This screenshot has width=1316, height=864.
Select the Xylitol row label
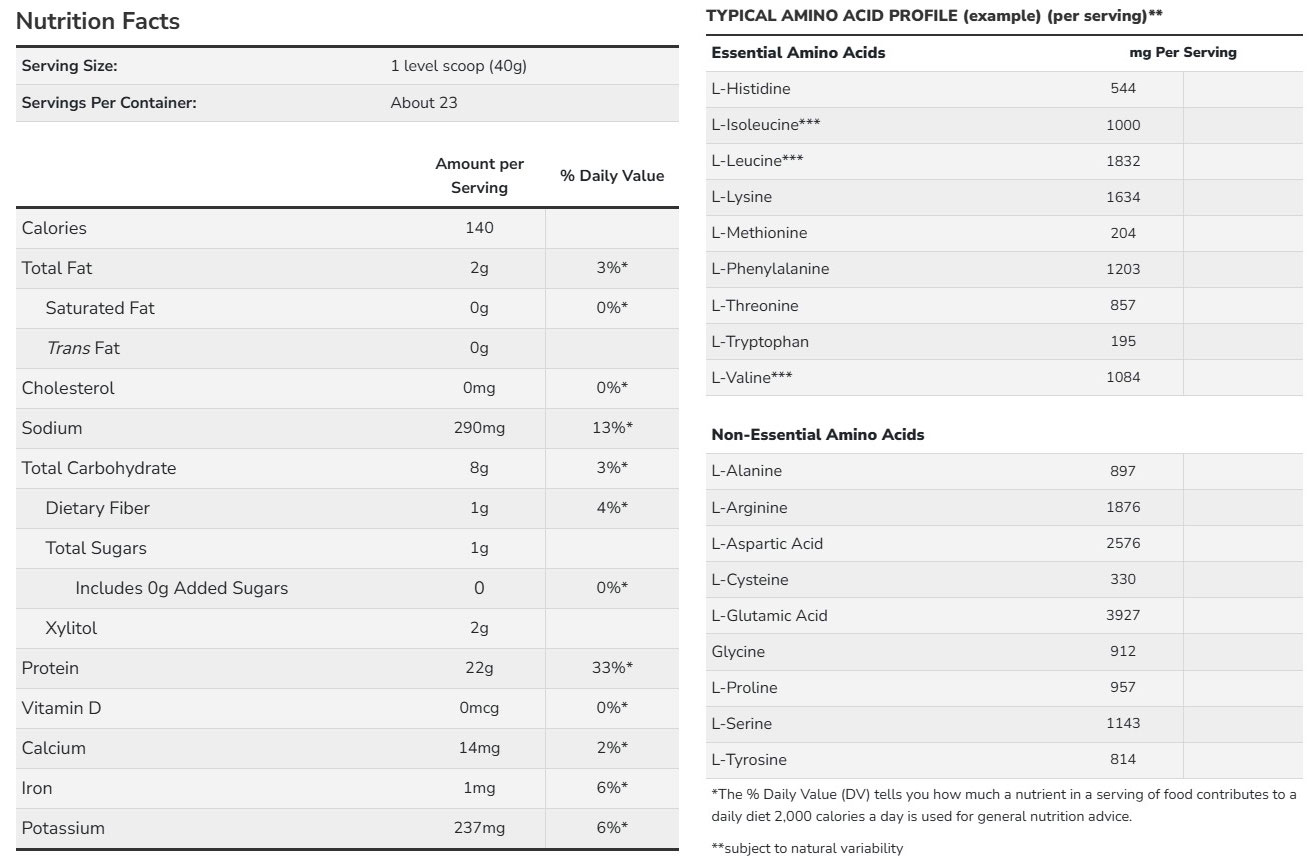71,628
